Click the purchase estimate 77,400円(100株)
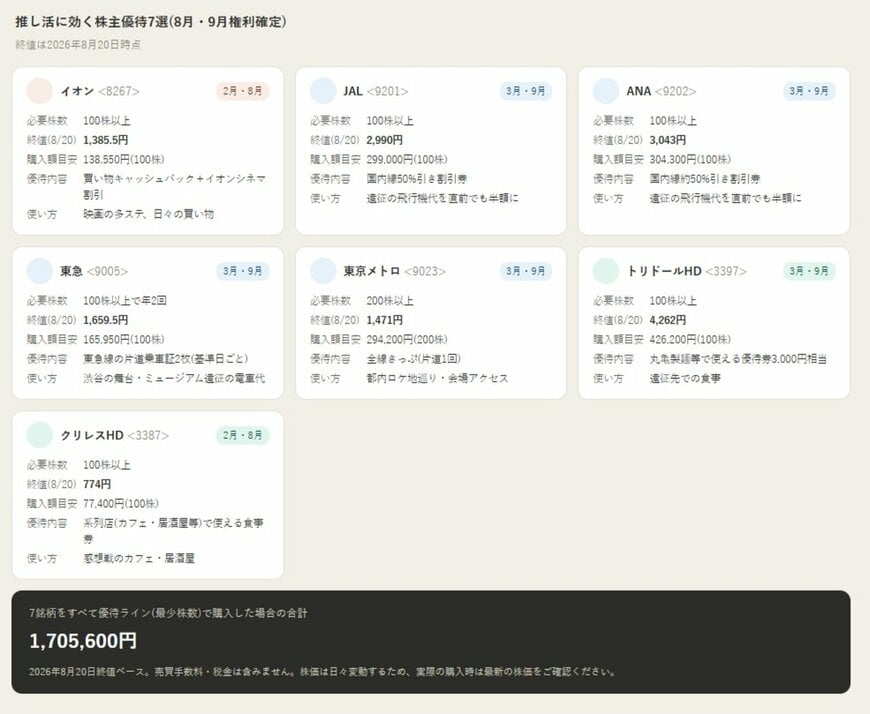The image size is (870, 714). (121, 504)
